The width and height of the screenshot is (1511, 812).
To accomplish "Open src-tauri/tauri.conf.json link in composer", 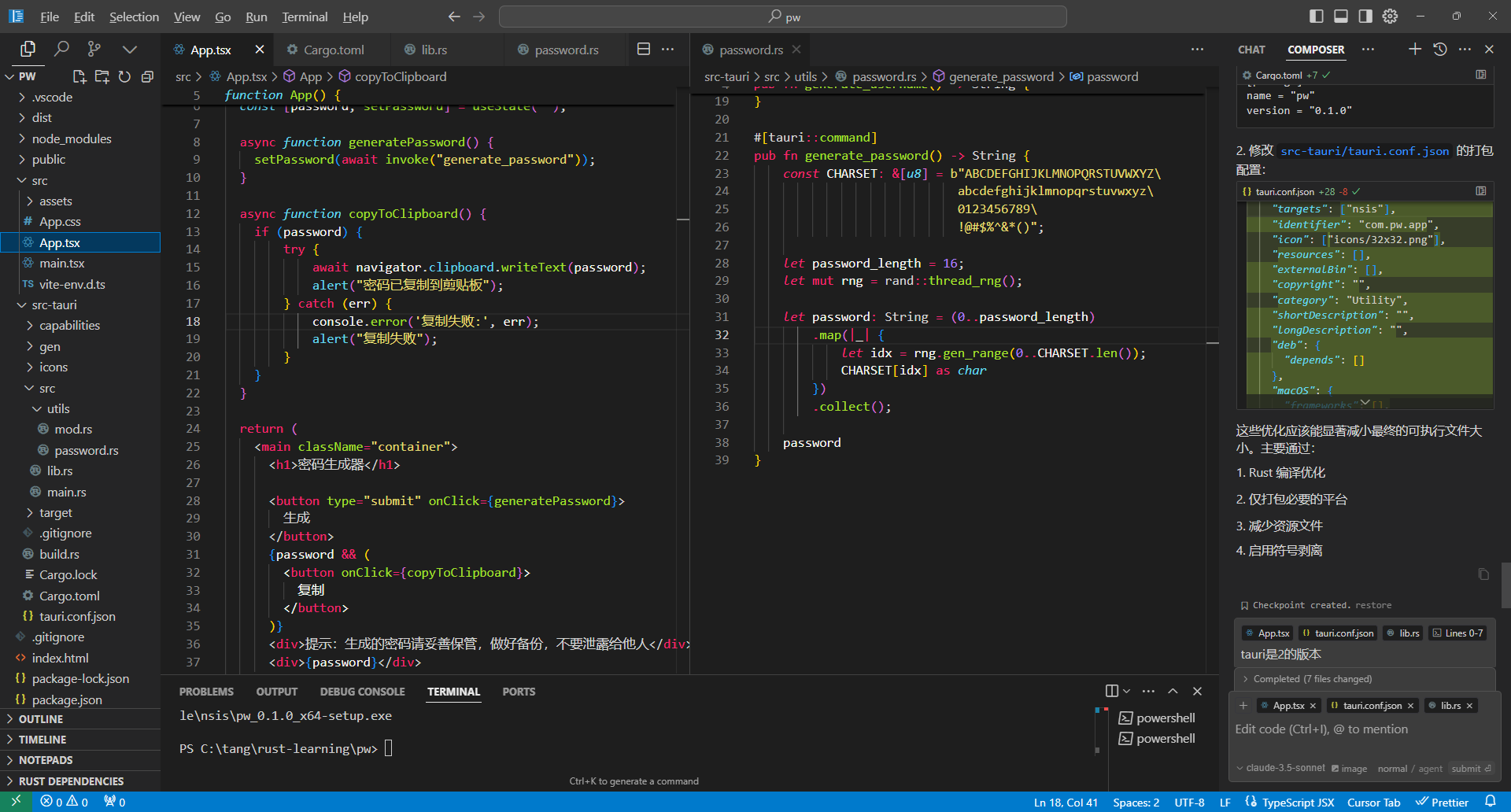I will click(x=1365, y=151).
